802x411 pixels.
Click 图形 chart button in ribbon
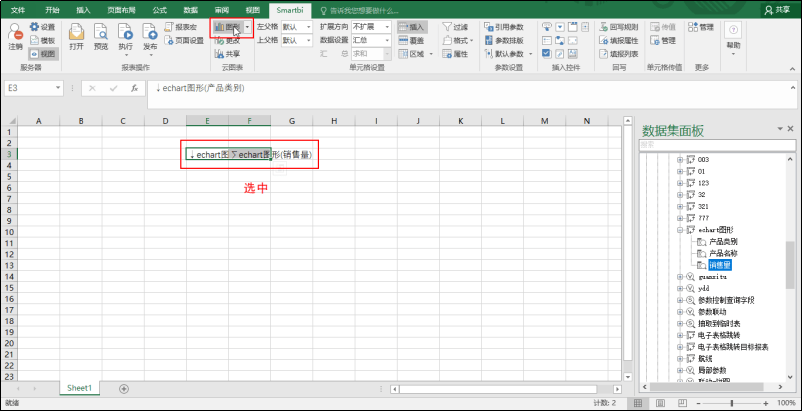click(228, 27)
